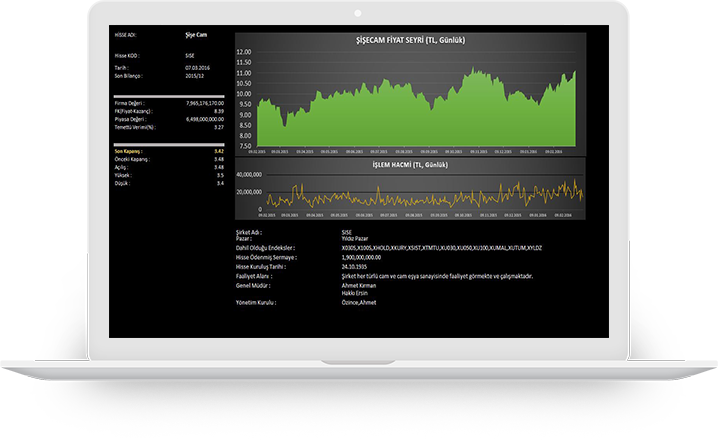
Task: Select the FK ratio value '8.39'
Action: 219,111
